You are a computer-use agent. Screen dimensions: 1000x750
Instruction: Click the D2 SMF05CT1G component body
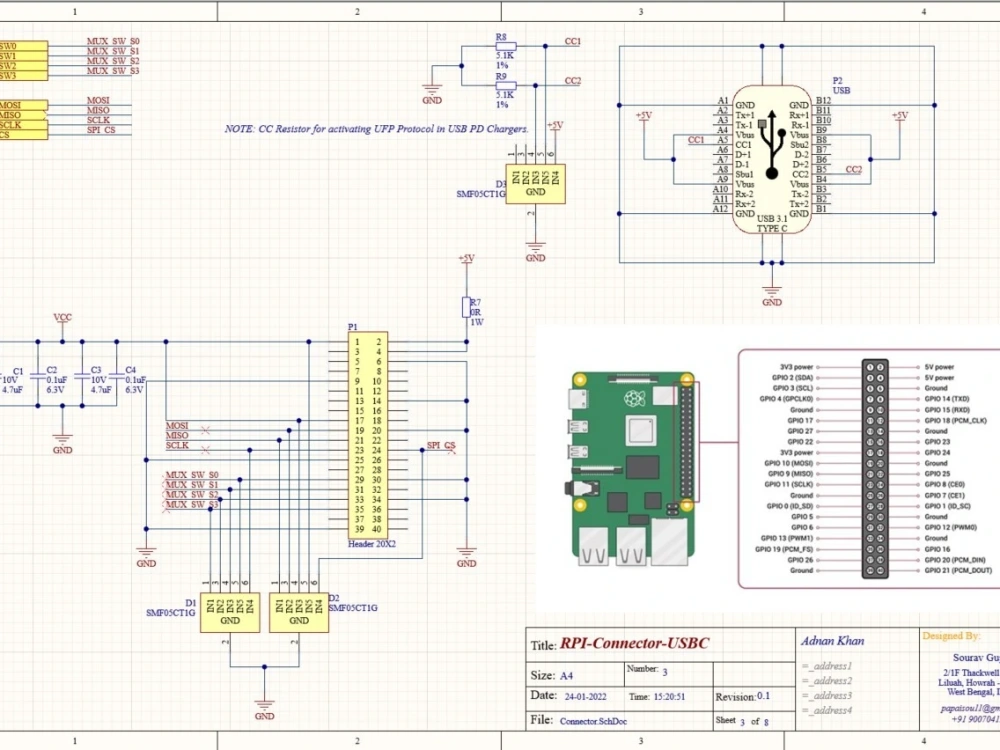[298, 613]
